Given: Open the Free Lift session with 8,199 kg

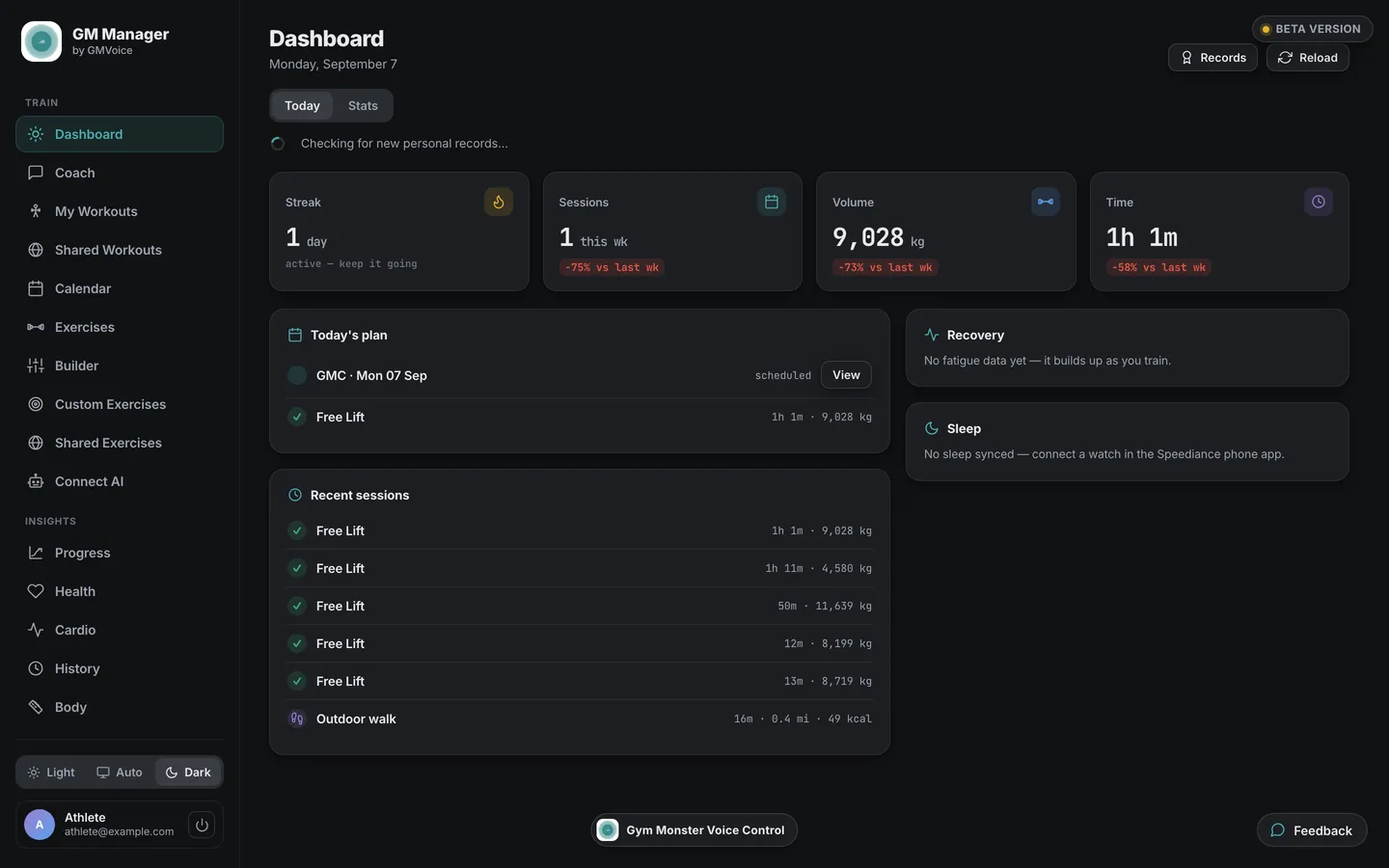Looking at the screenshot, I should click(x=580, y=643).
